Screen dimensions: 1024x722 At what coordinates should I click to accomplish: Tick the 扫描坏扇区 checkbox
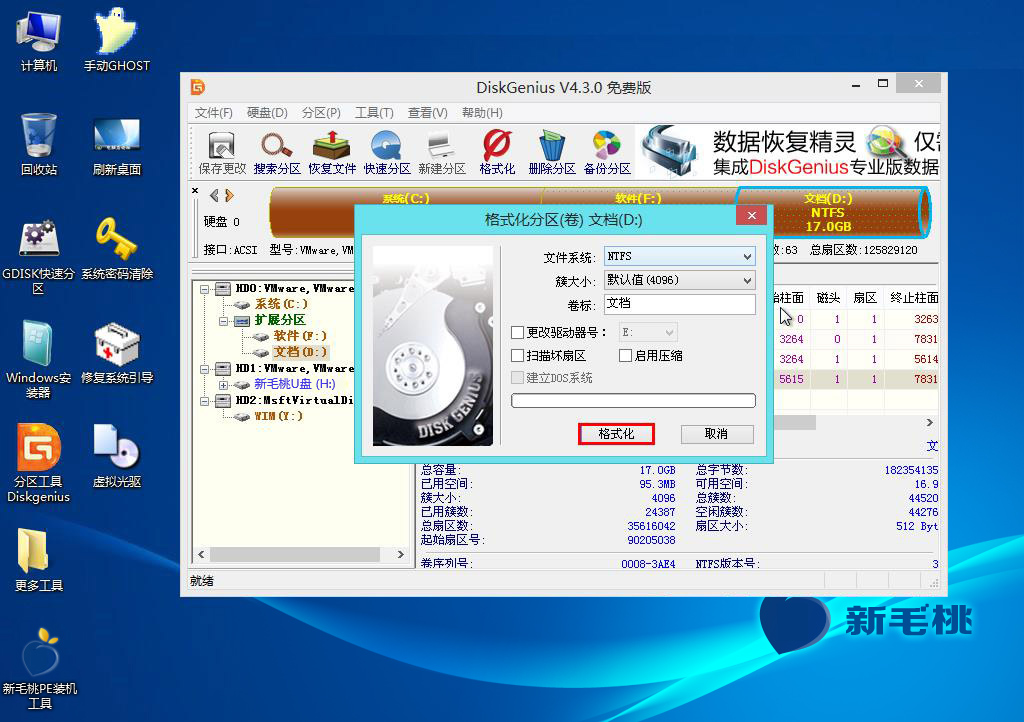(x=517, y=356)
